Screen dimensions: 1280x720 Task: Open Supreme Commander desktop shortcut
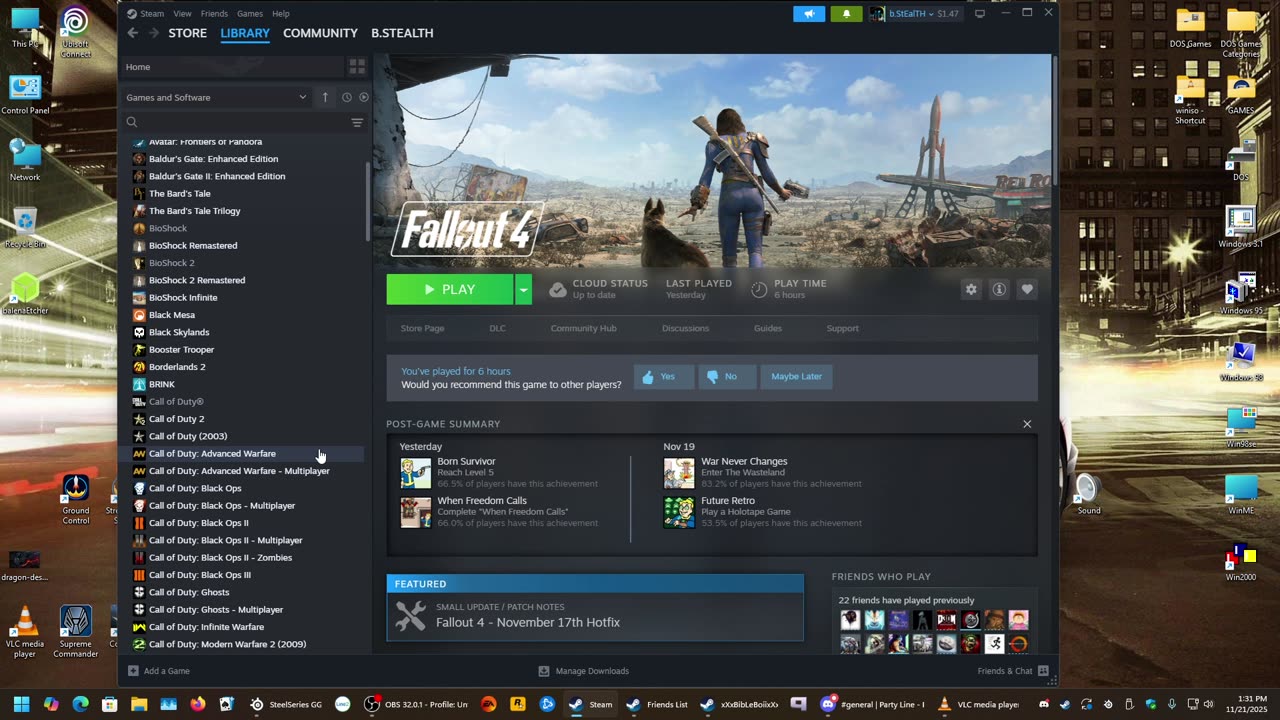(76, 631)
